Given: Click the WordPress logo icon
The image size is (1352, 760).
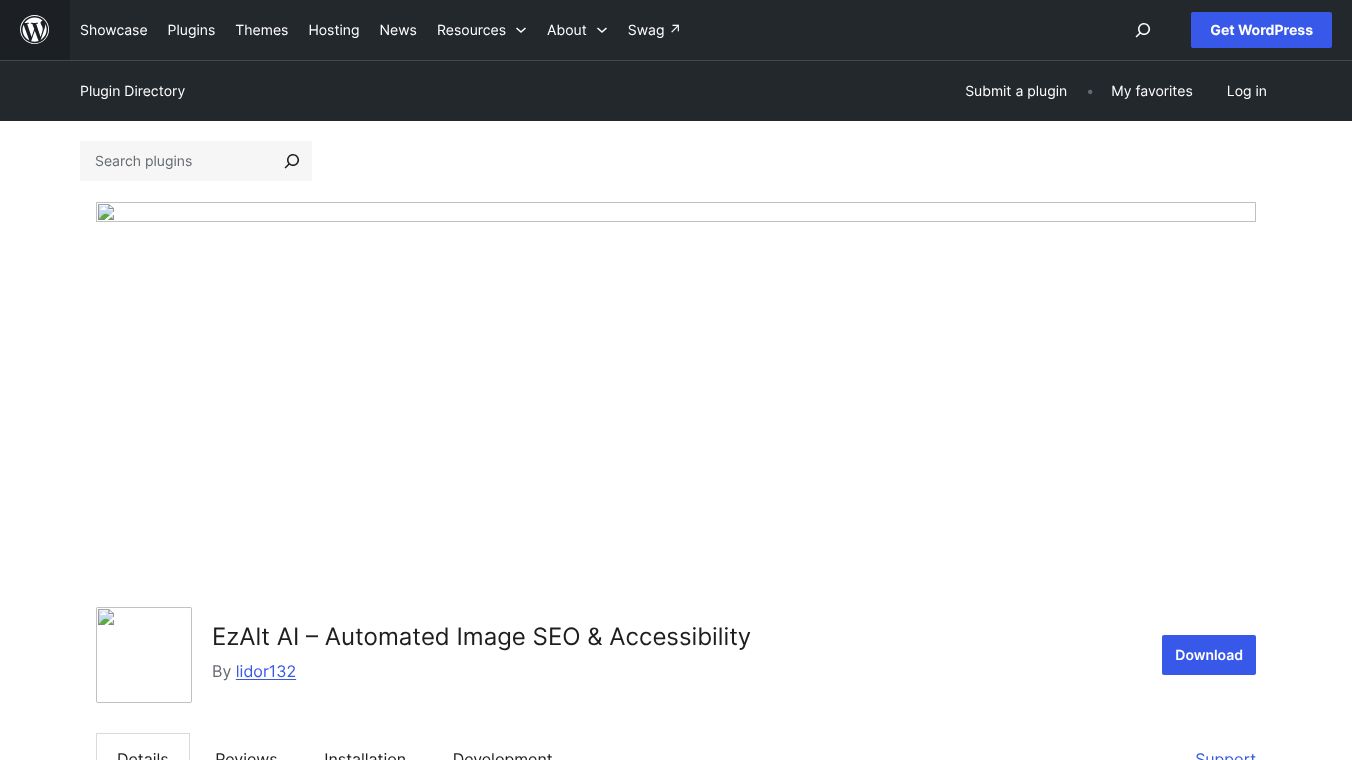Looking at the screenshot, I should pos(35,30).
